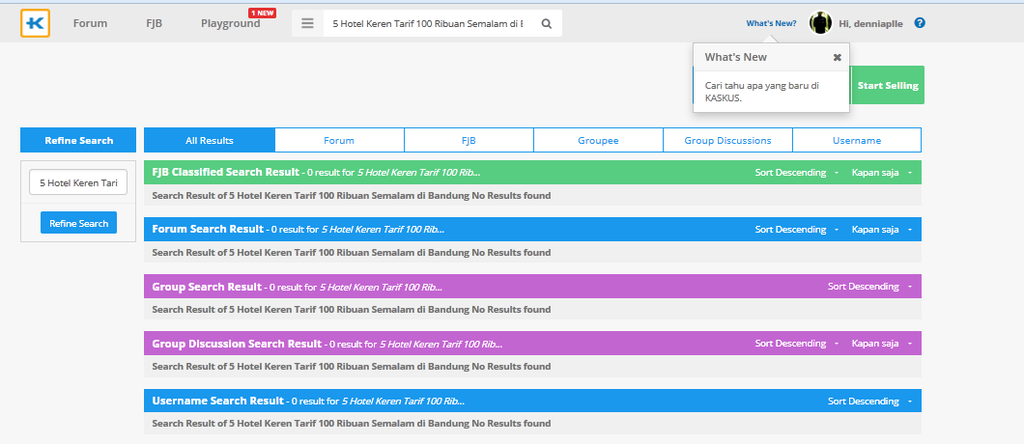Click No Results text under Username Search

tap(351, 423)
